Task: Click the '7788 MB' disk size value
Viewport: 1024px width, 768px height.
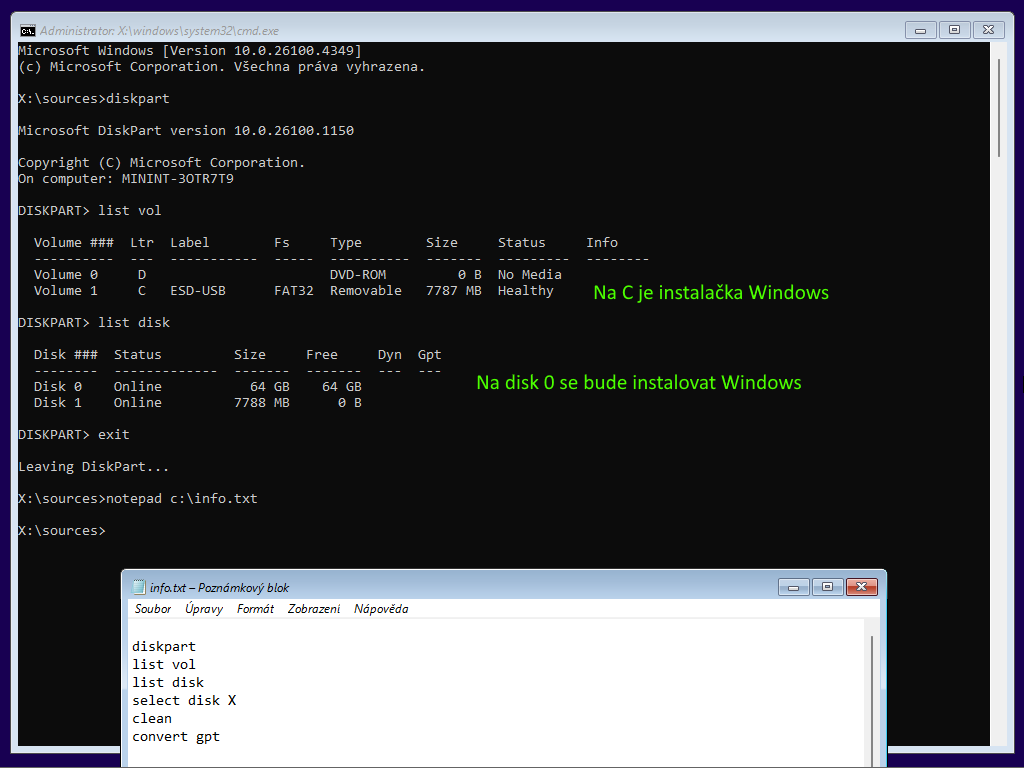Action: click(262, 403)
